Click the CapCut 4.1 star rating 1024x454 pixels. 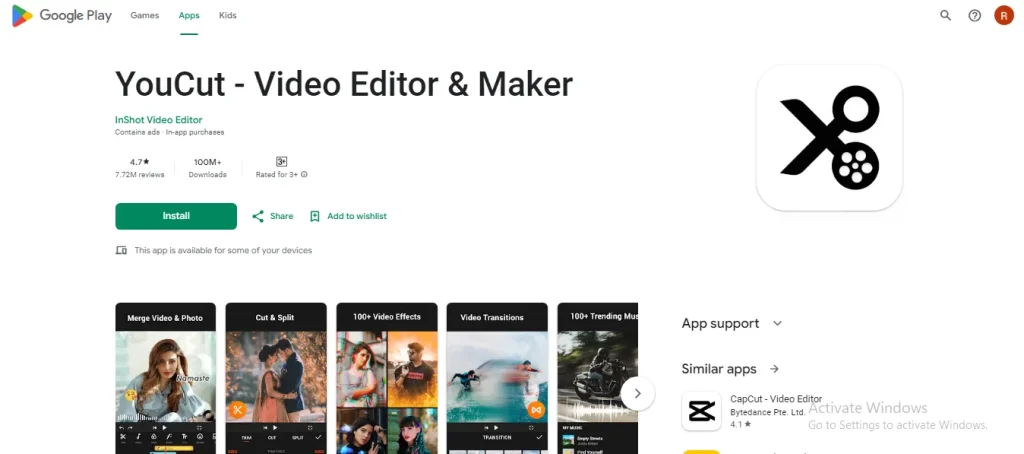740,424
